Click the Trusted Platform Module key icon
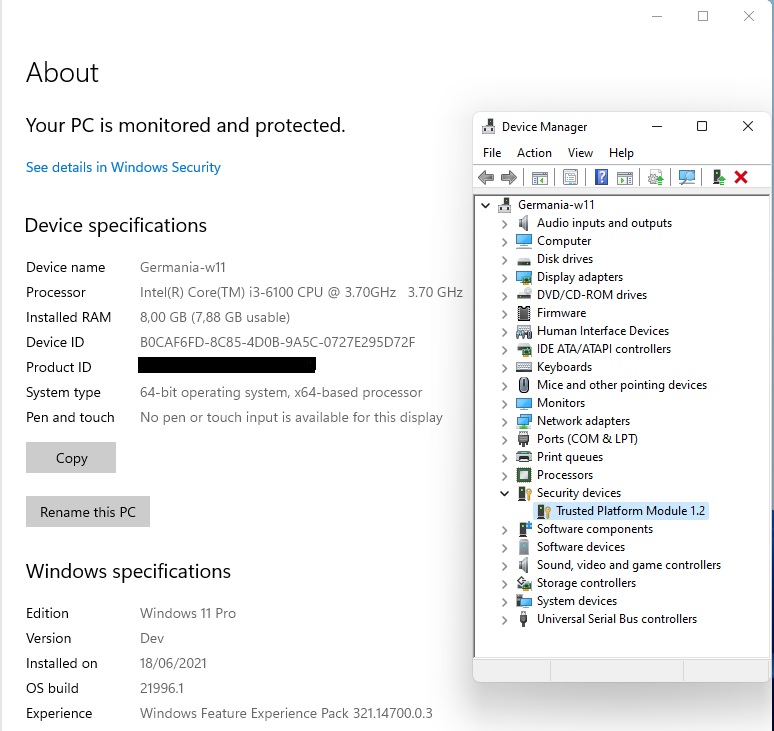 tap(543, 511)
